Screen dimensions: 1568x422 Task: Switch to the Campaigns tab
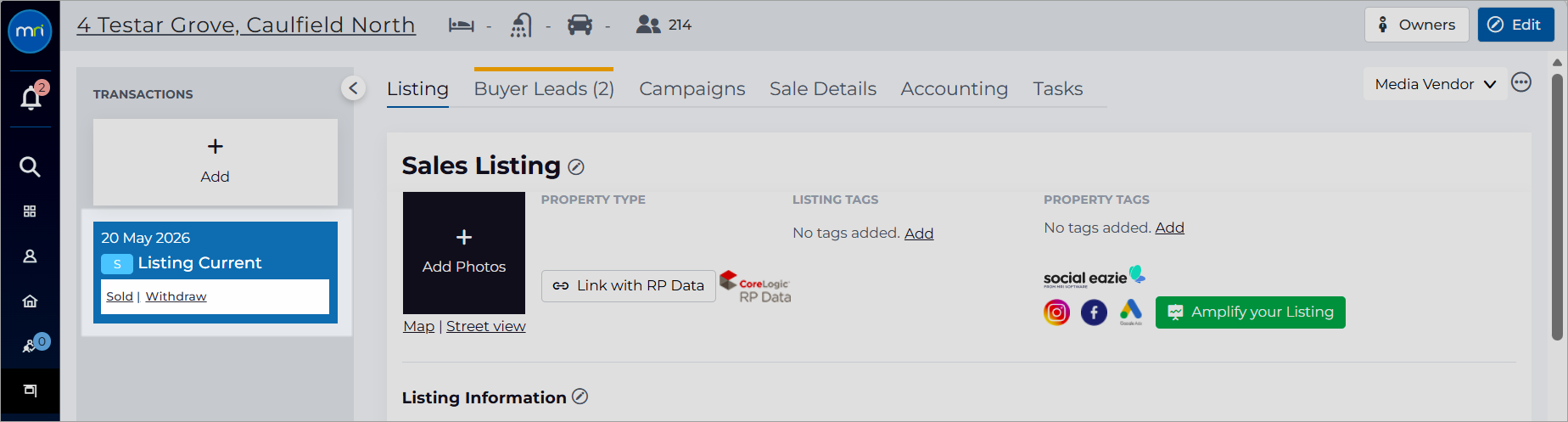click(x=692, y=88)
